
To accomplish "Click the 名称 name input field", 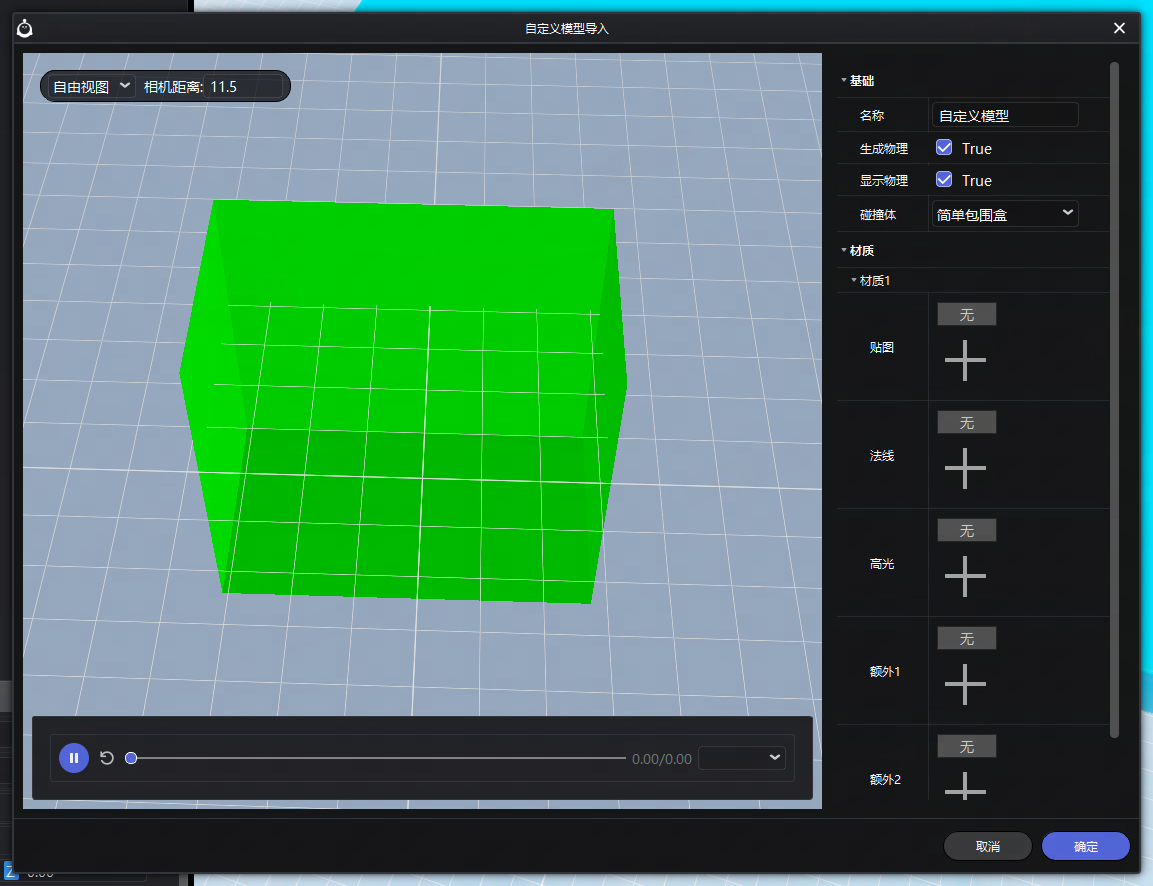I will tap(1004, 115).
